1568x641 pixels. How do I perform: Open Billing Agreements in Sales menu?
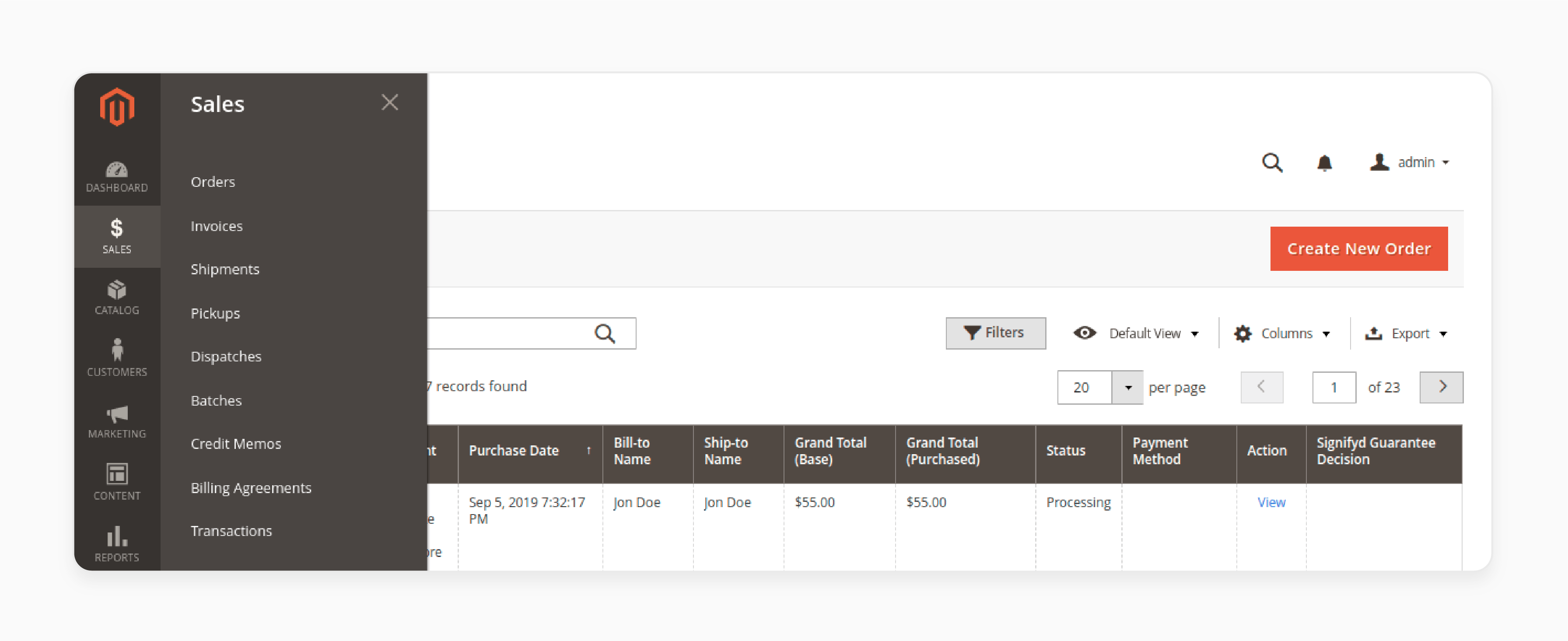pos(251,487)
